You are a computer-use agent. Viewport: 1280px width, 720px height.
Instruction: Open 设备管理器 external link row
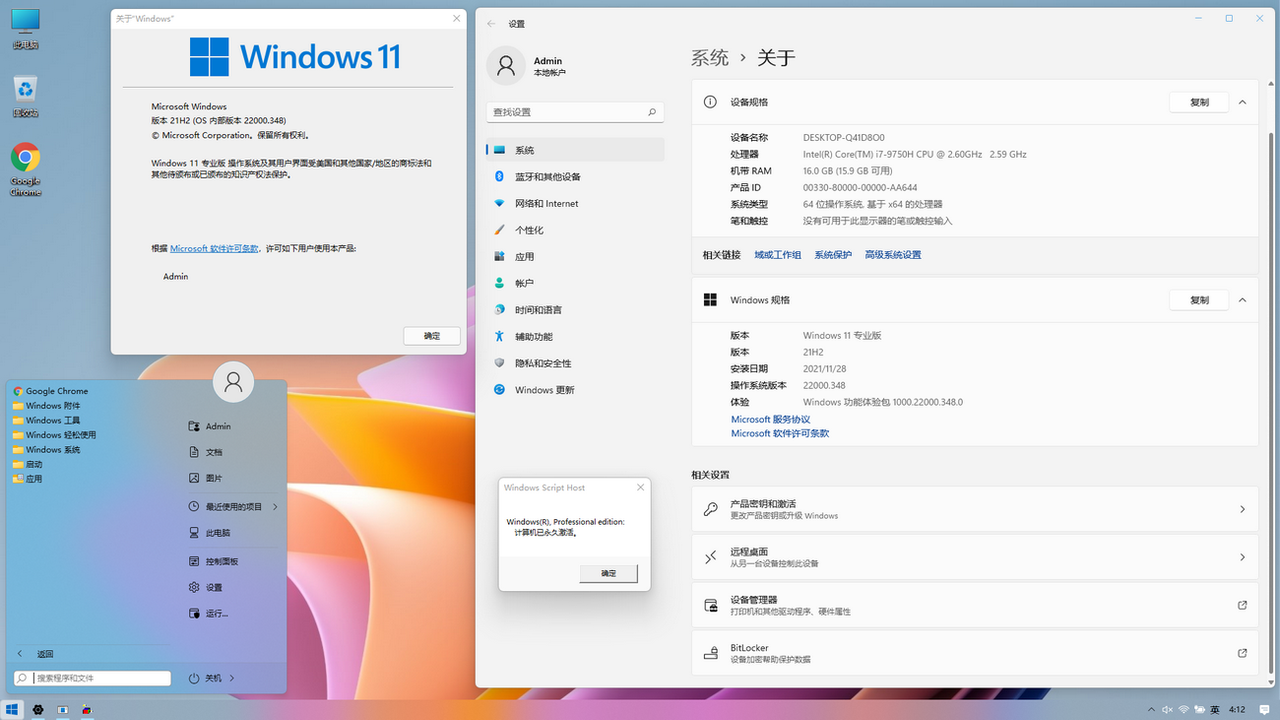[x=975, y=605]
